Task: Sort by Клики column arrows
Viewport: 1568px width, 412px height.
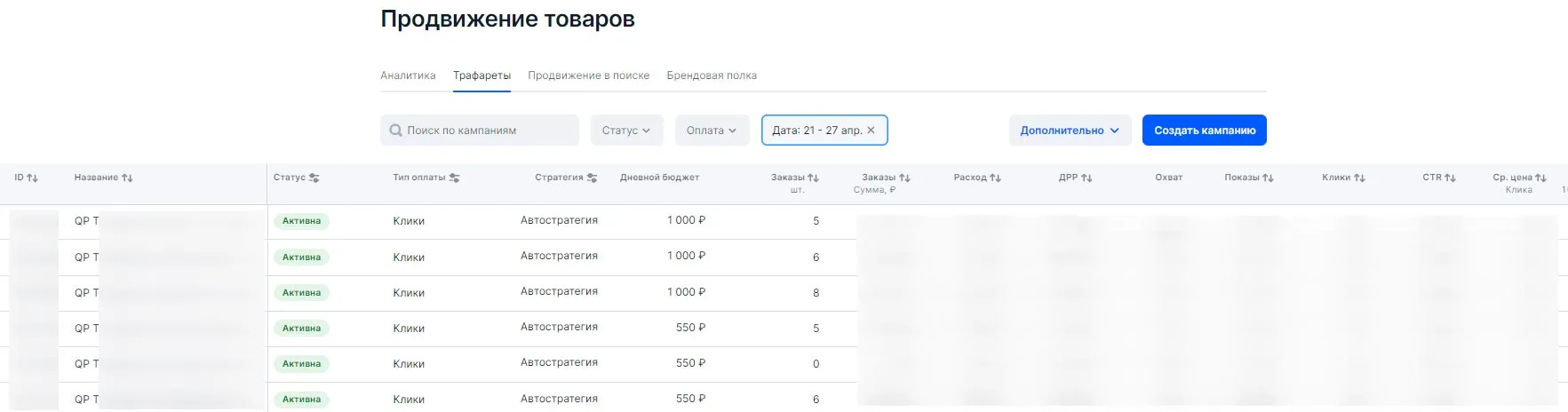Action: [1359, 178]
